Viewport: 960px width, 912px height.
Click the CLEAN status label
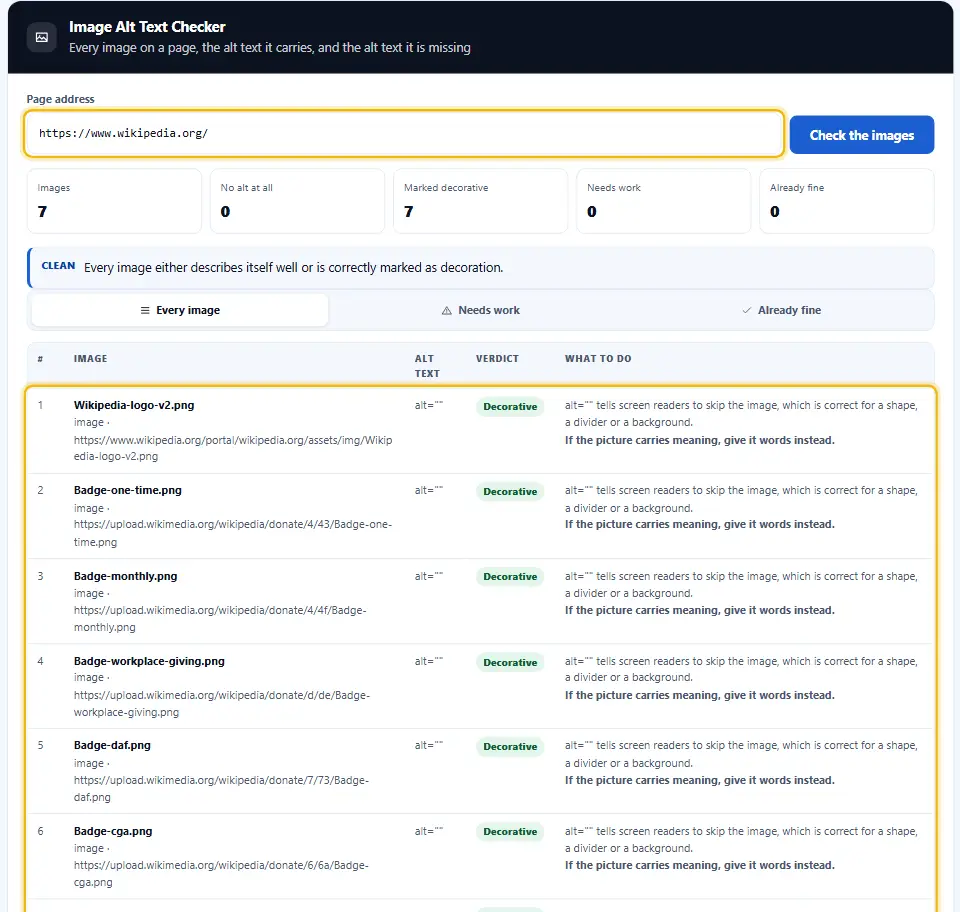tap(58, 266)
